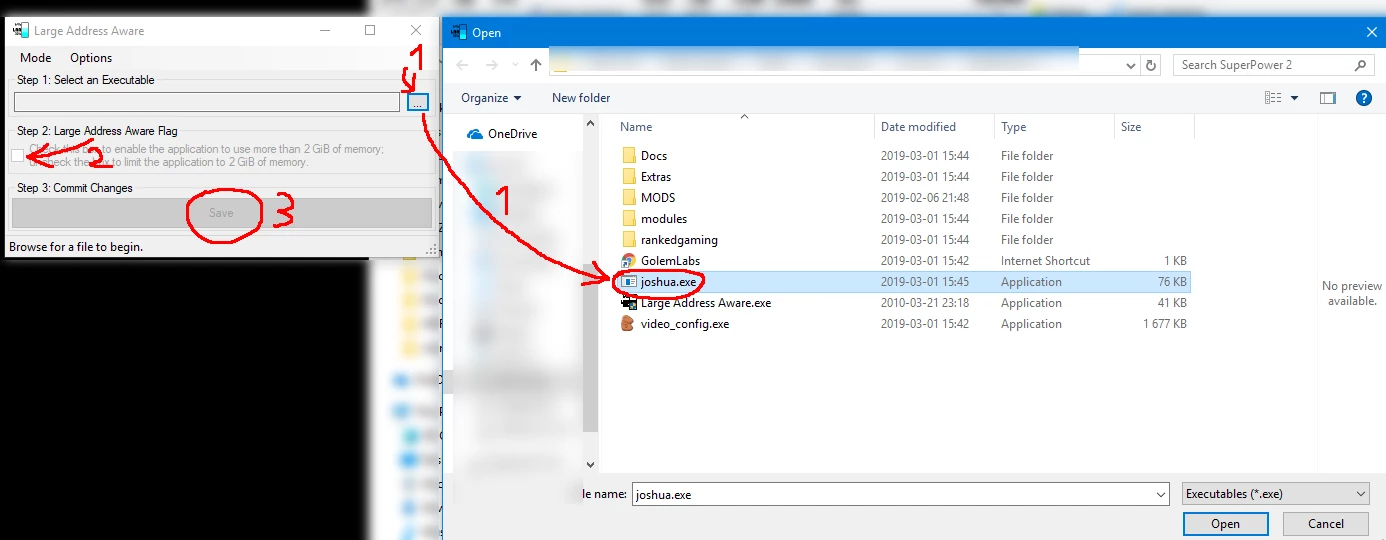Select the Docs folder name

[x=654, y=156]
